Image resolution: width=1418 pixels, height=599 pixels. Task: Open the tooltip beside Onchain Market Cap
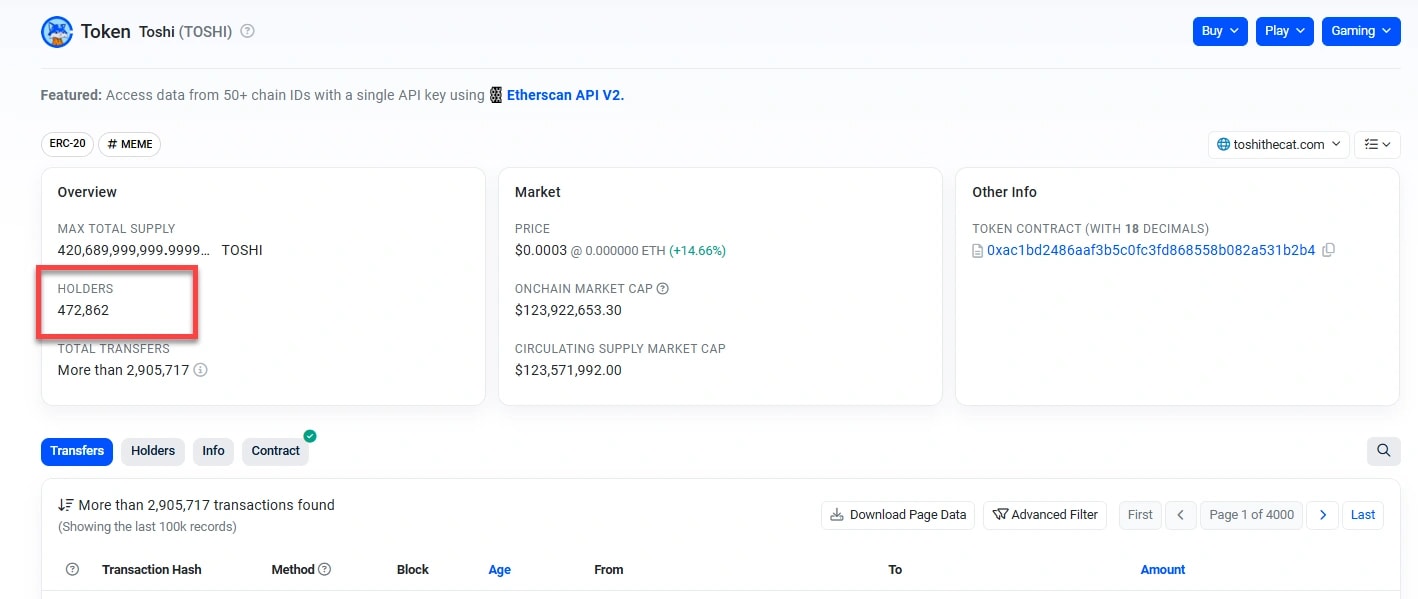[x=663, y=289]
